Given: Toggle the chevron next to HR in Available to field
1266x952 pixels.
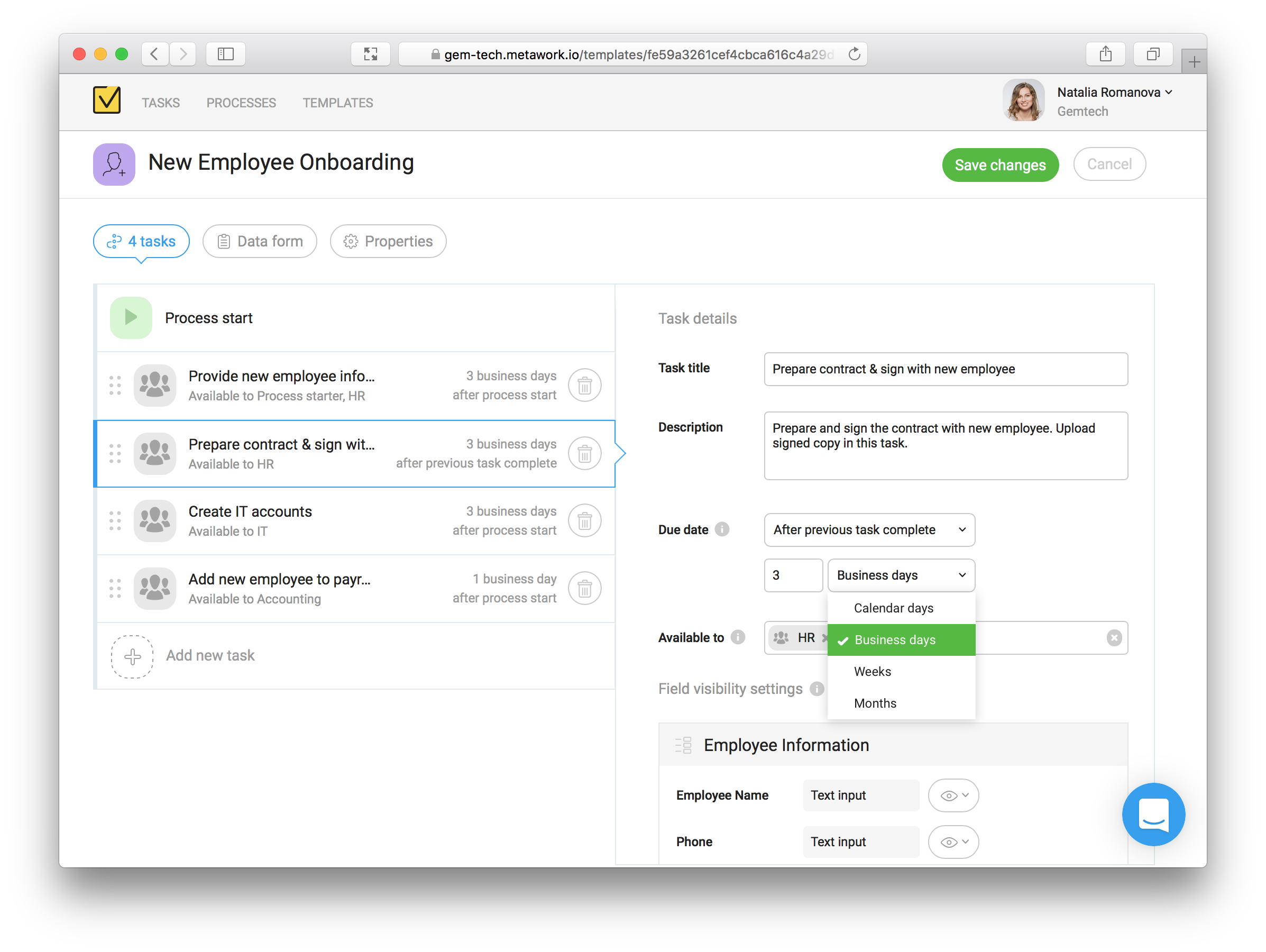Looking at the screenshot, I should [824, 637].
